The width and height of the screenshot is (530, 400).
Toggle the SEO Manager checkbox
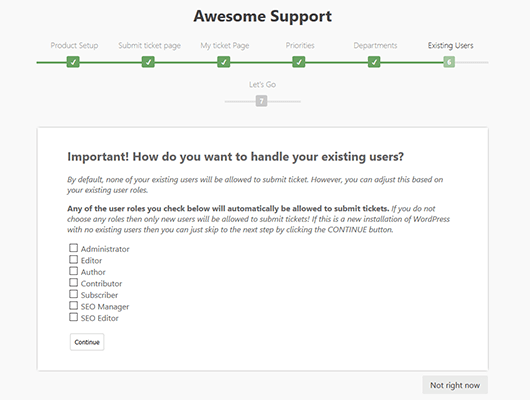(73, 305)
